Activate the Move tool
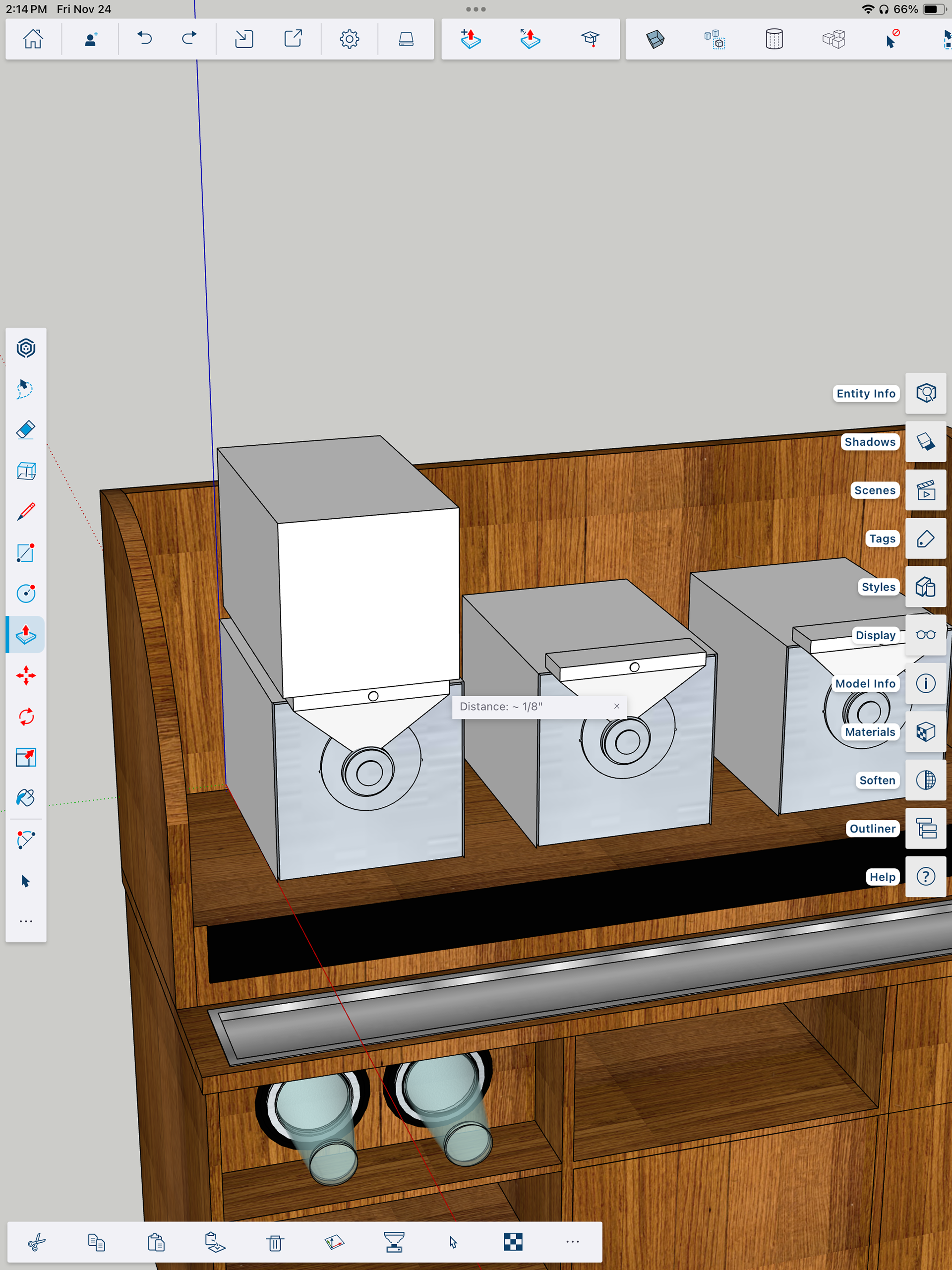 coord(26,675)
